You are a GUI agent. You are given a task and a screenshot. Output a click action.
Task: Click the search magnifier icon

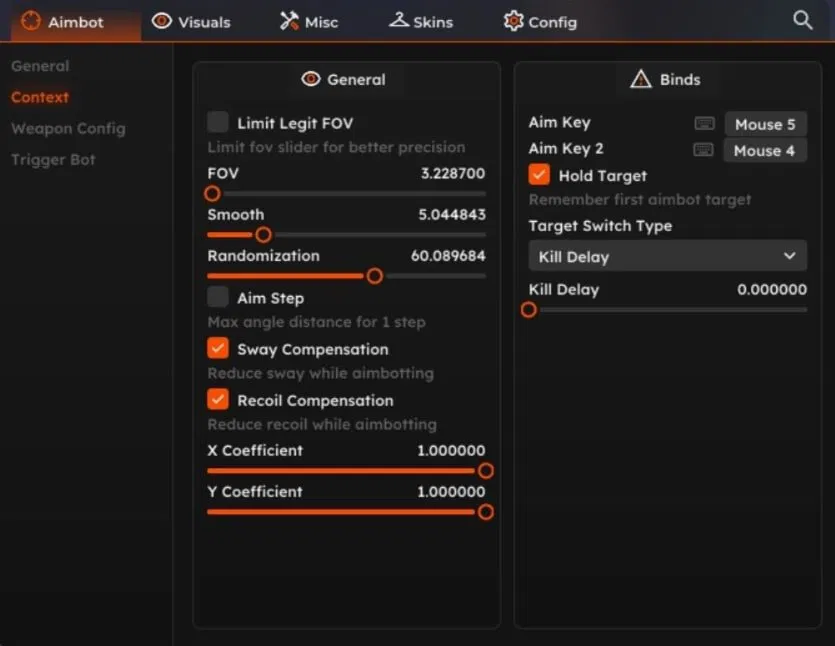click(800, 19)
